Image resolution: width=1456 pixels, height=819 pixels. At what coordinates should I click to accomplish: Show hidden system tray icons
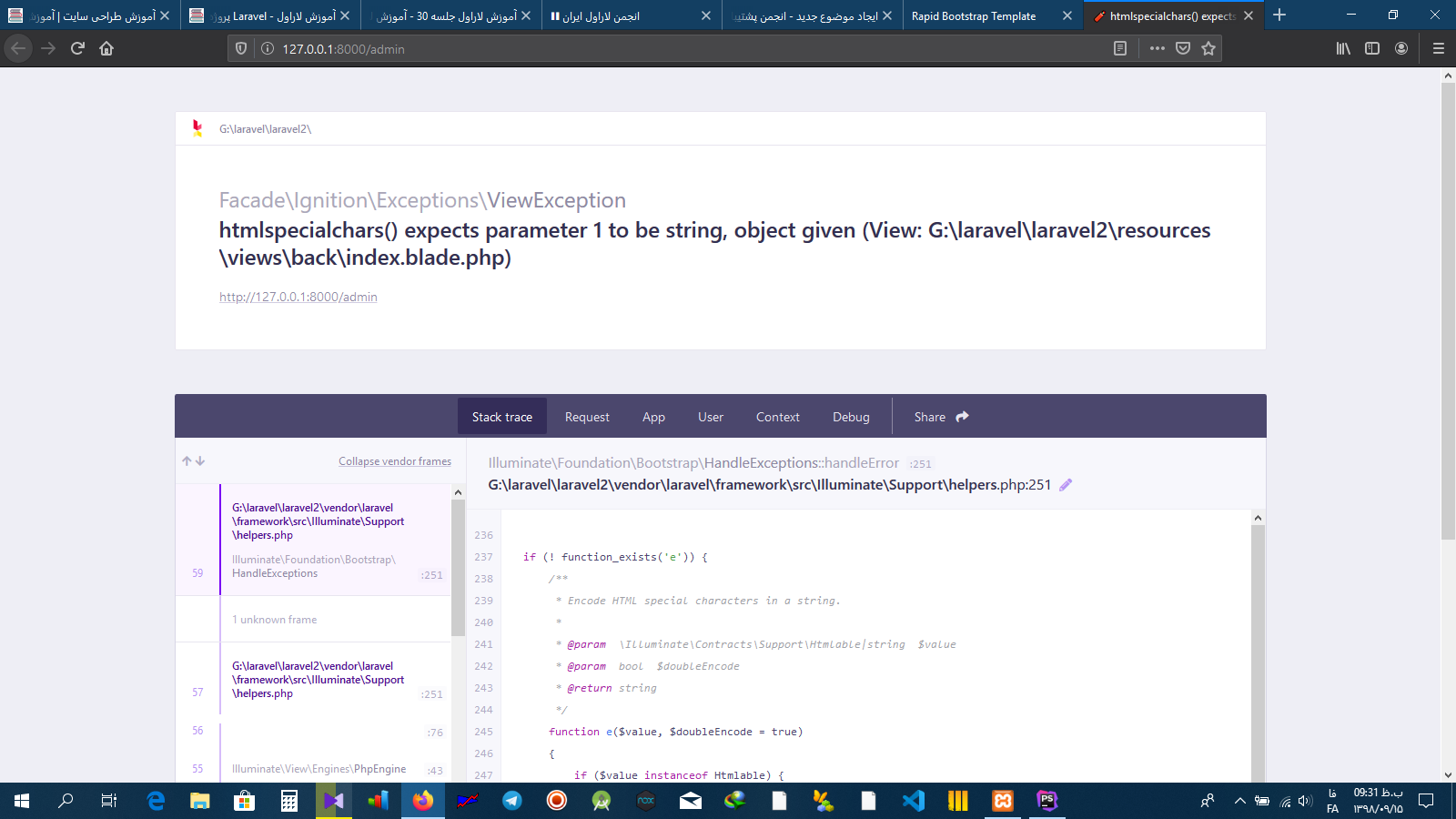(x=1239, y=801)
